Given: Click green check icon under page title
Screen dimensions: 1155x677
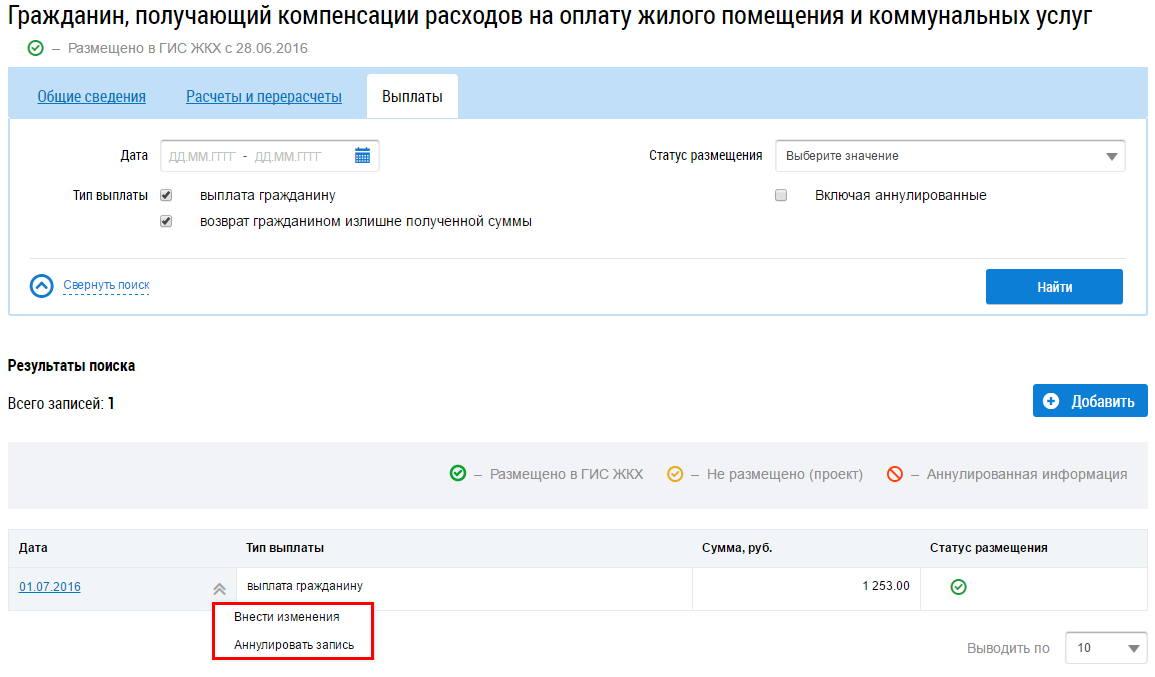Looking at the screenshot, I should [x=35, y=48].
